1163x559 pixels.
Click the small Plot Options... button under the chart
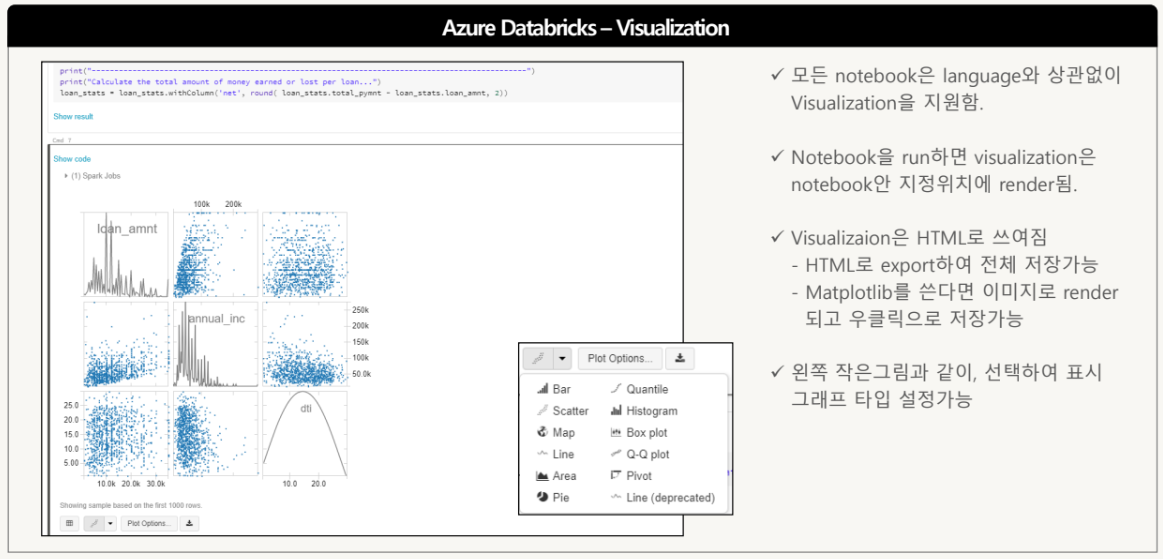click(151, 523)
